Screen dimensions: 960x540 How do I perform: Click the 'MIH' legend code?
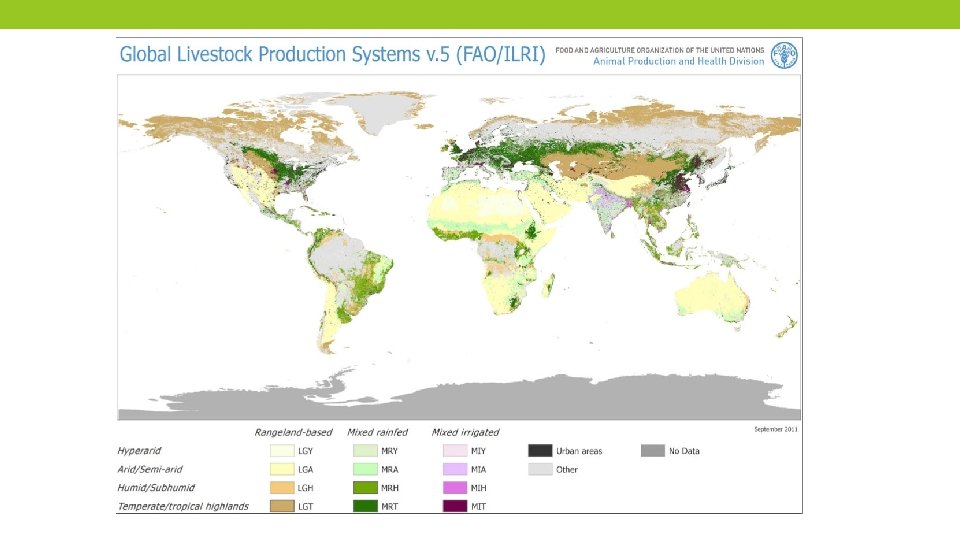coord(478,488)
